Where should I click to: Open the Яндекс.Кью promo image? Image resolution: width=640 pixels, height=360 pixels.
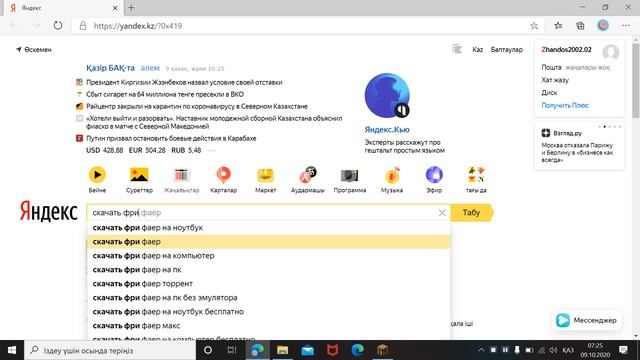pyautogui.click(x=387, y=96)
